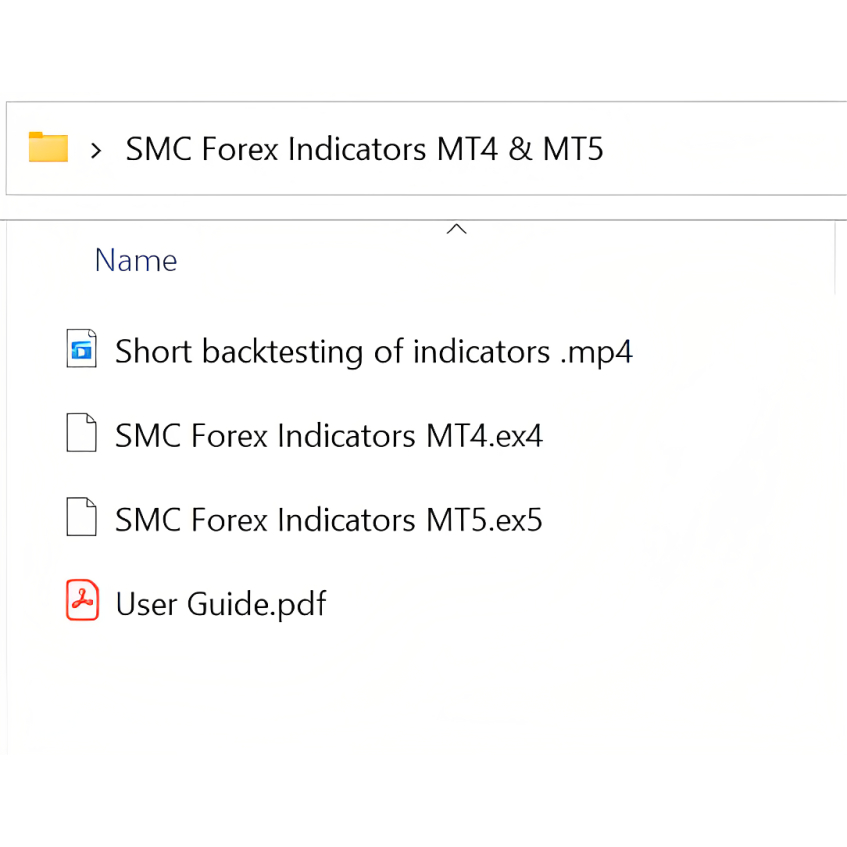
Task: Select SMC Forex Indicators MT4.ex4 file name
Action: click(328, 436)
